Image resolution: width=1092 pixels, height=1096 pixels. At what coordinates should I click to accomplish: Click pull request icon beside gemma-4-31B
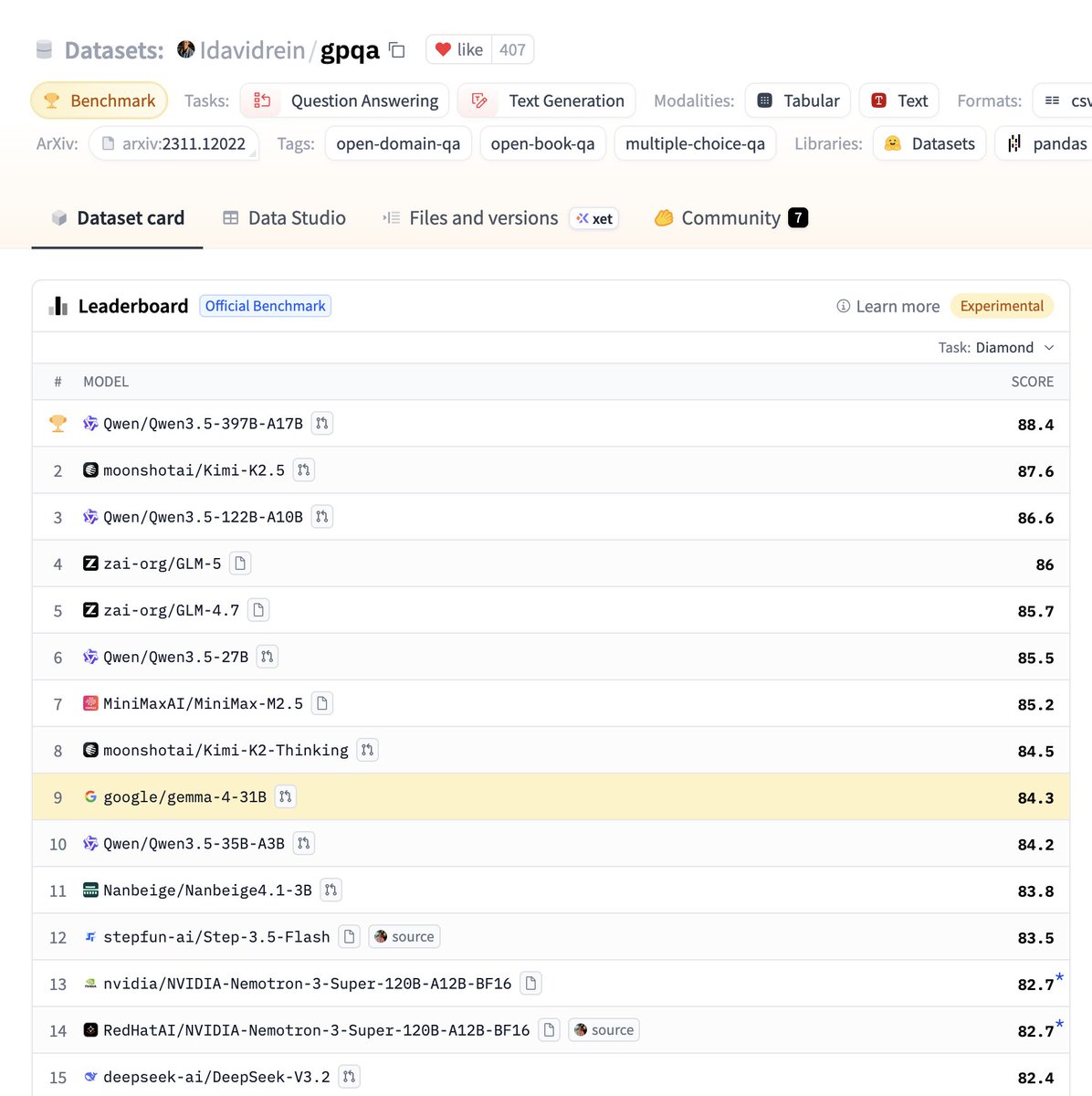pyautogui.click(x=285, y=796)
